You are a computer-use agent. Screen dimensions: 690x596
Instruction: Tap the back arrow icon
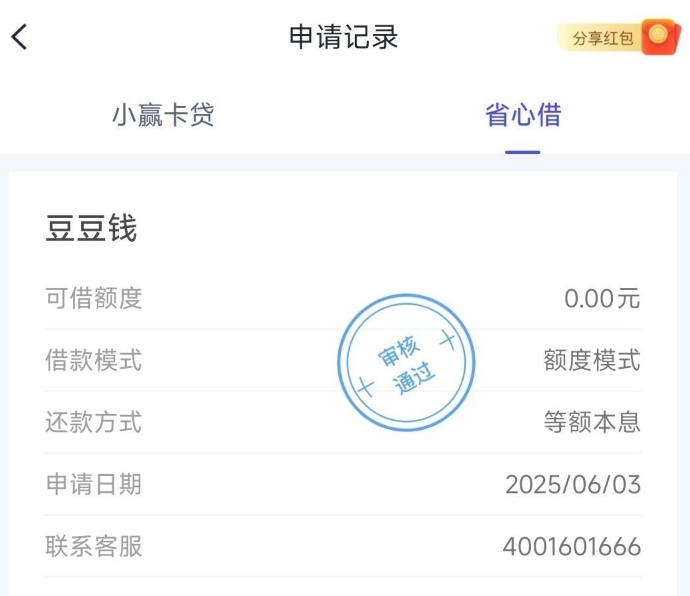(19, 37)
